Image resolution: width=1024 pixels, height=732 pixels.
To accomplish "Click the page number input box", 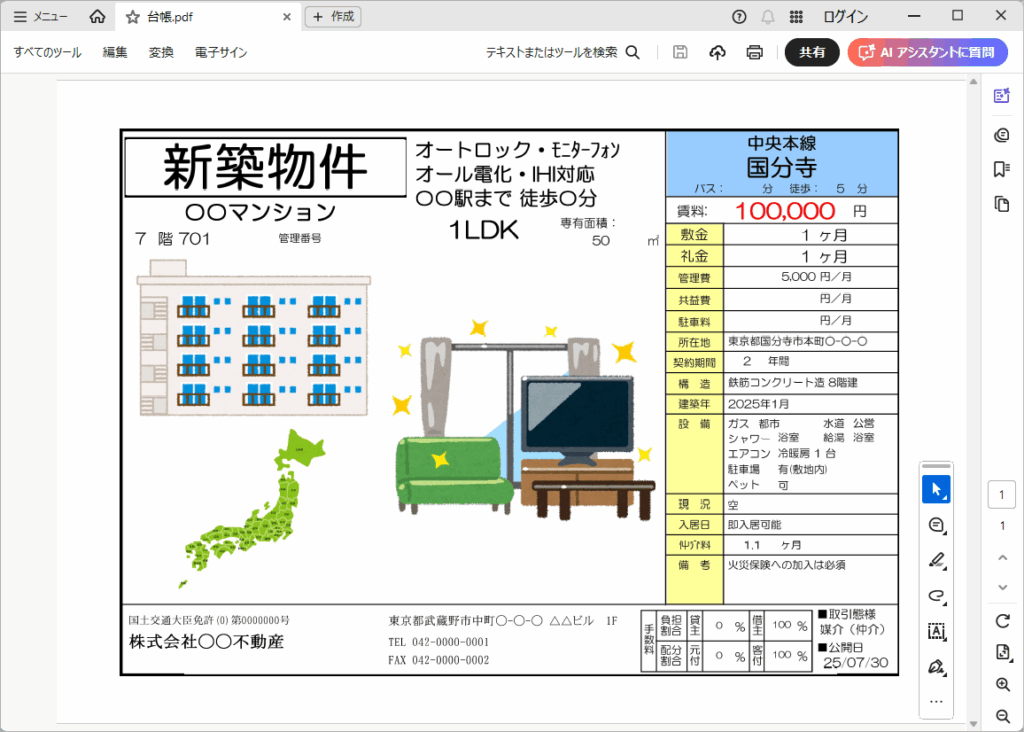I will [1002, 495].
